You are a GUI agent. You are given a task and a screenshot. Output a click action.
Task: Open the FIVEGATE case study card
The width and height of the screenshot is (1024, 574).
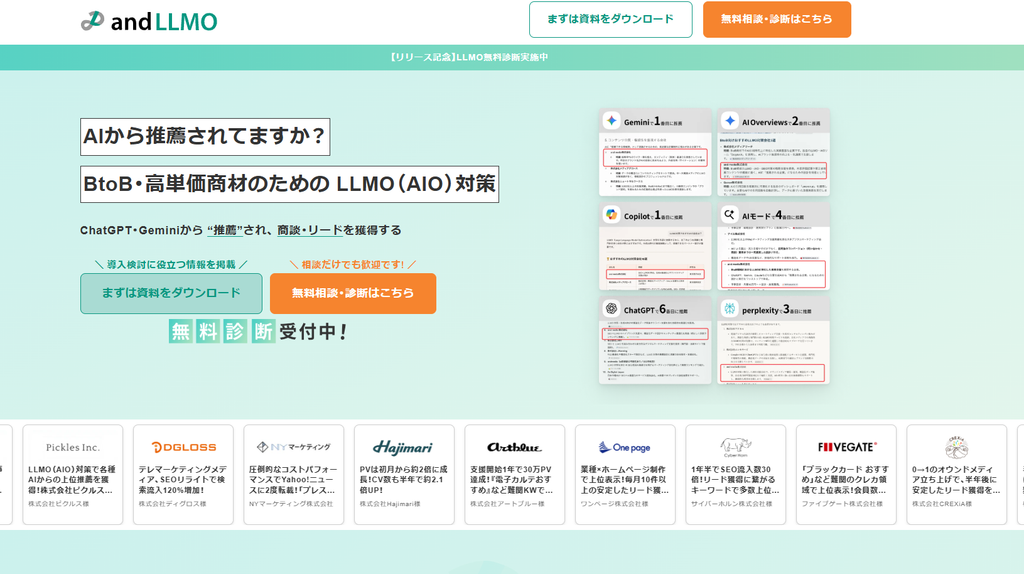846,475
